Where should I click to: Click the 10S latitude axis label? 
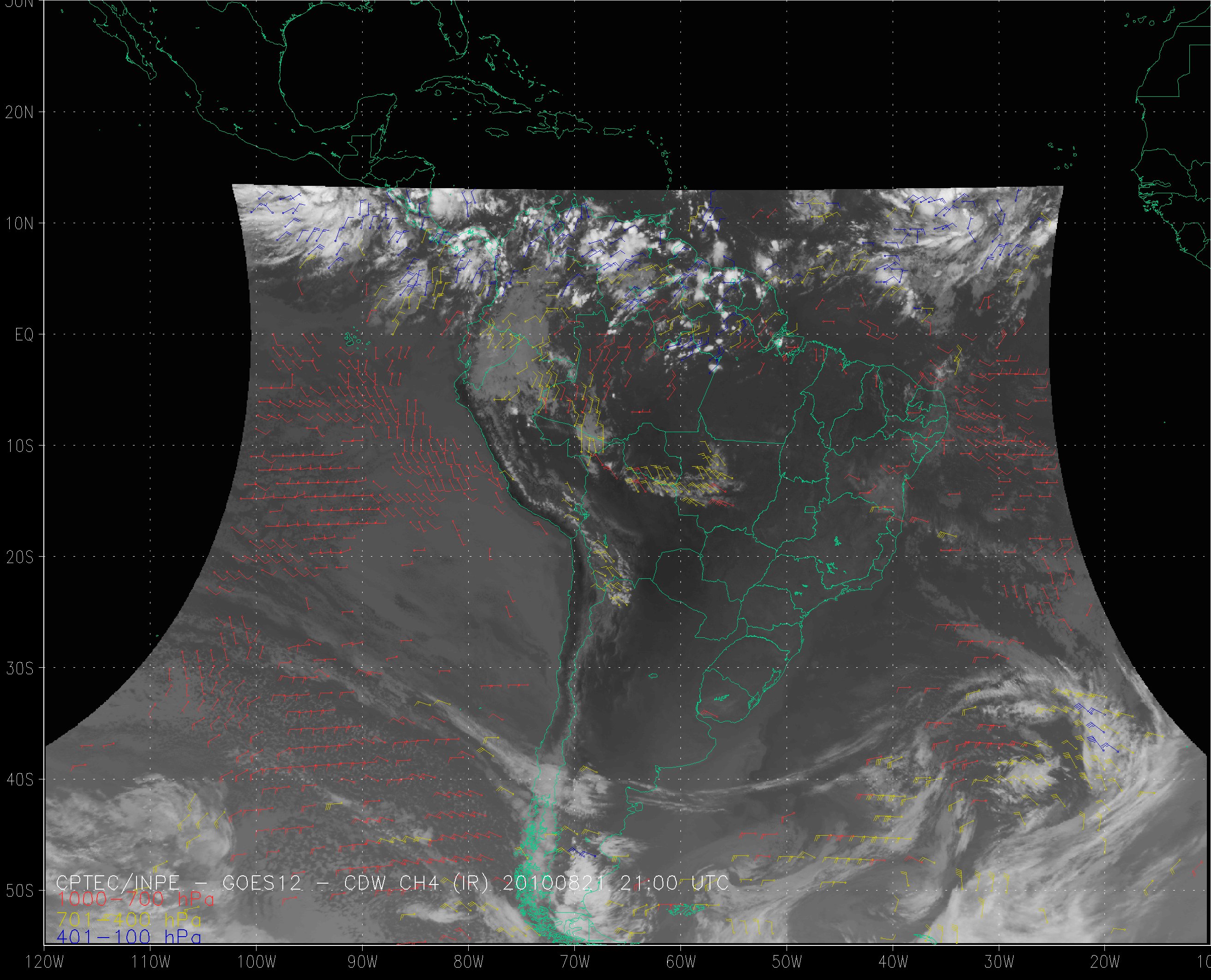[x=20, y=446]
